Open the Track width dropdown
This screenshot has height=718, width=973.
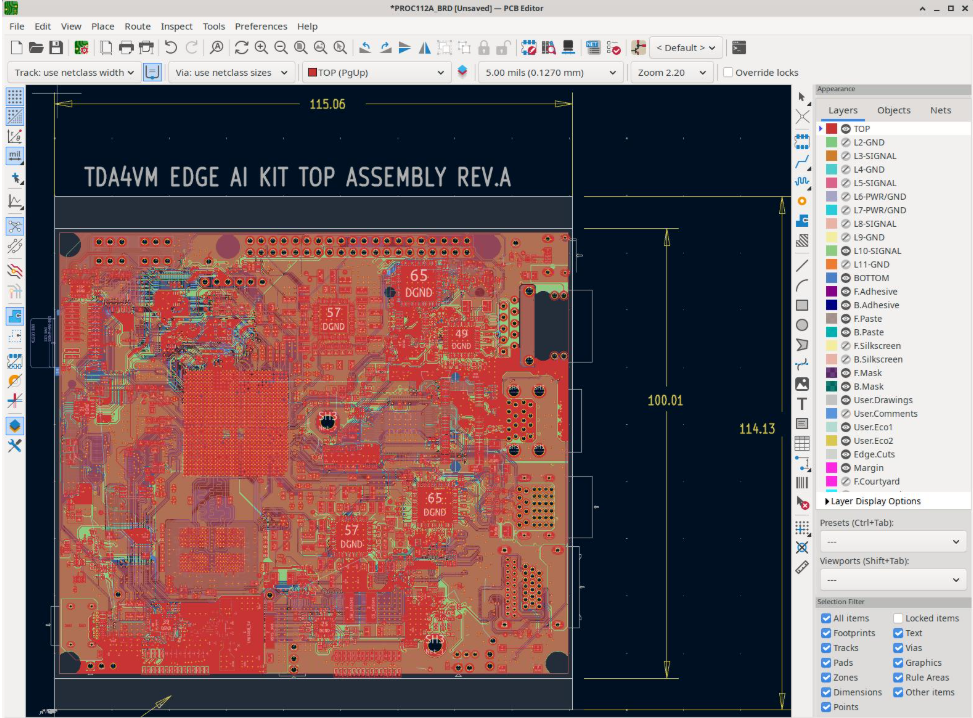[x=74, y=73]
